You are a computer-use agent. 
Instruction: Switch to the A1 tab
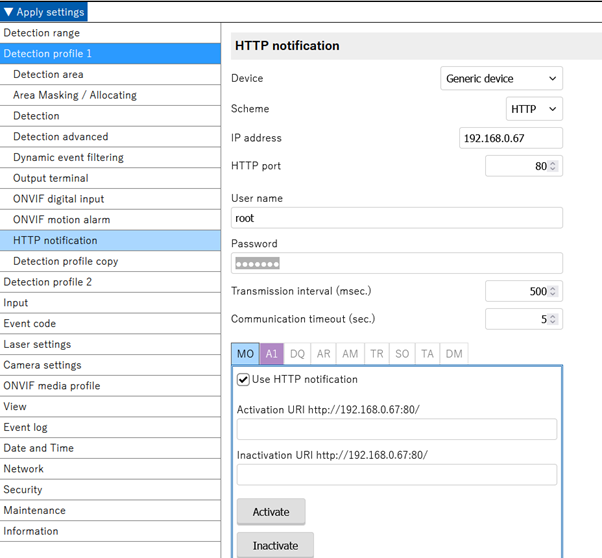[271, 354]
